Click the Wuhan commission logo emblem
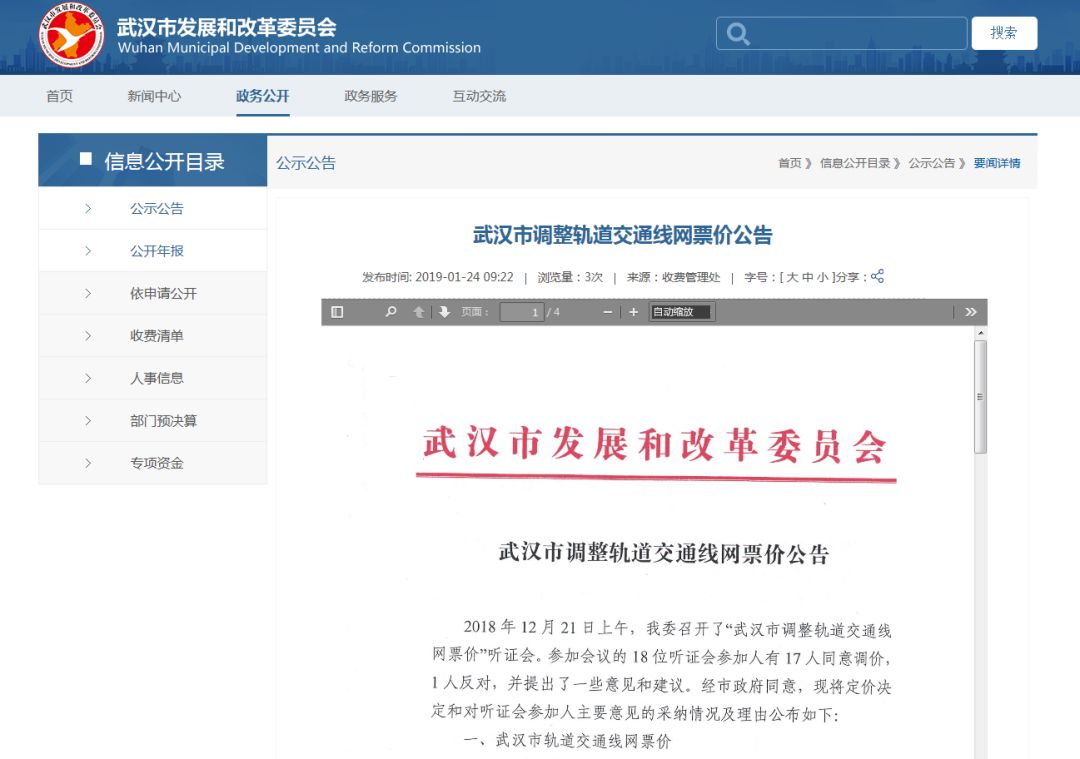Screen dimensions: 1080x759 click(x=71, y=36)
